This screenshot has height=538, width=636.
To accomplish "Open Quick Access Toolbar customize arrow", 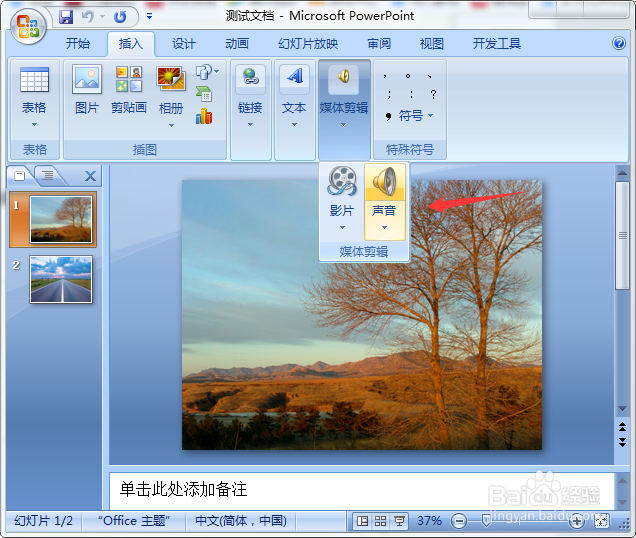I will click(x=149, y=17).
